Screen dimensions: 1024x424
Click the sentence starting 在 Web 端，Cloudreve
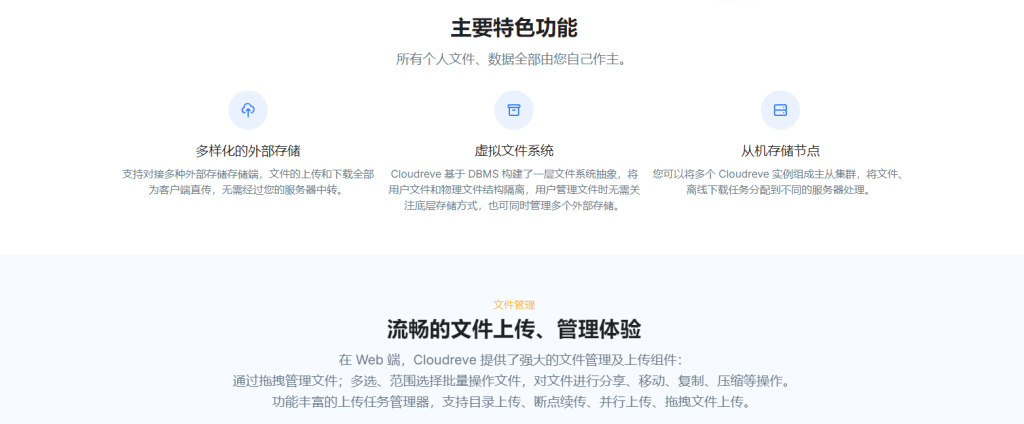pyautogui.click(x=510, y=359)
